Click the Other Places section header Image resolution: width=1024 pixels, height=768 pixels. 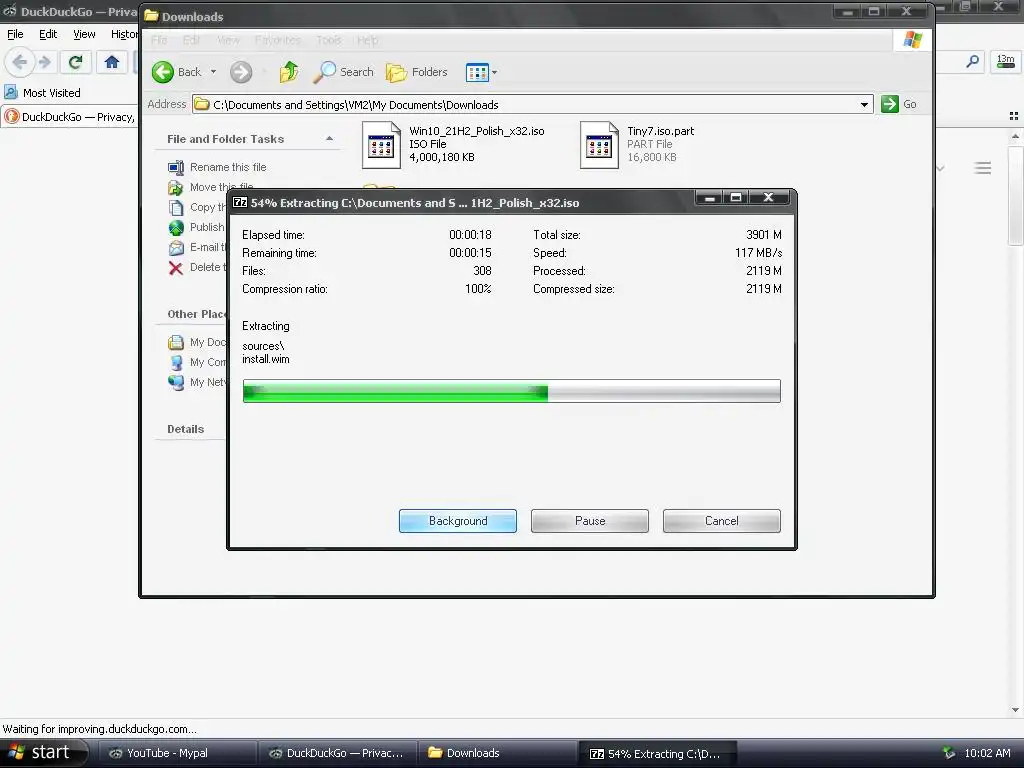[197, 314]
